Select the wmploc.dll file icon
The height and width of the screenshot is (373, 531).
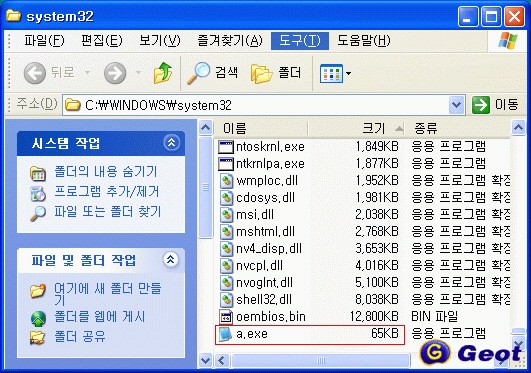point(226,181)
